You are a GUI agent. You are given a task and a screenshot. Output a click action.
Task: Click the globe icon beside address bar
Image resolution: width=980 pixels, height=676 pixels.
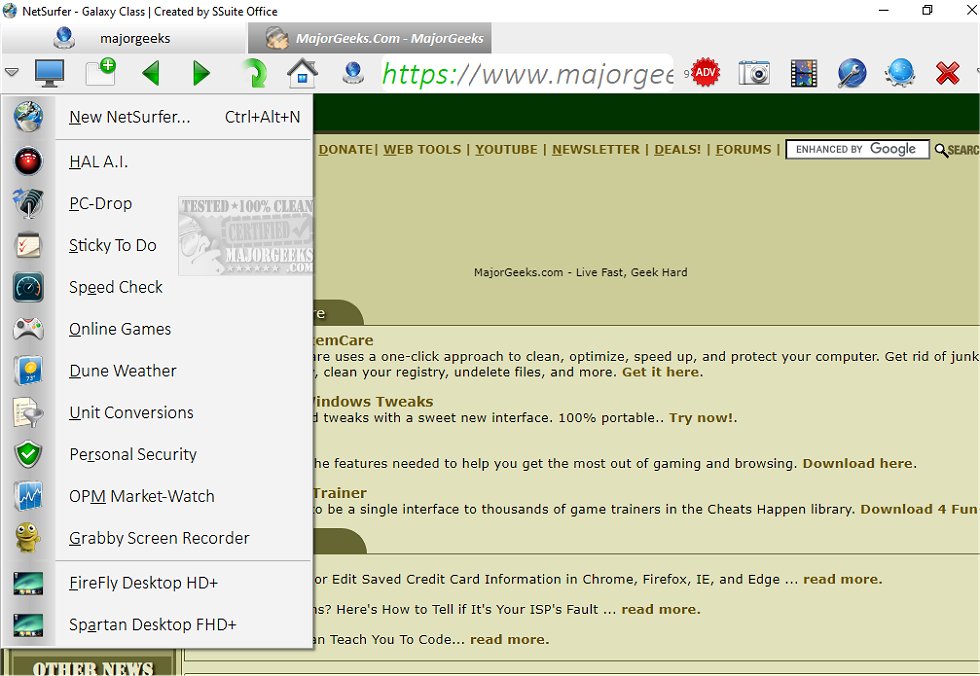pyautogui.click(x=353, y=73)
